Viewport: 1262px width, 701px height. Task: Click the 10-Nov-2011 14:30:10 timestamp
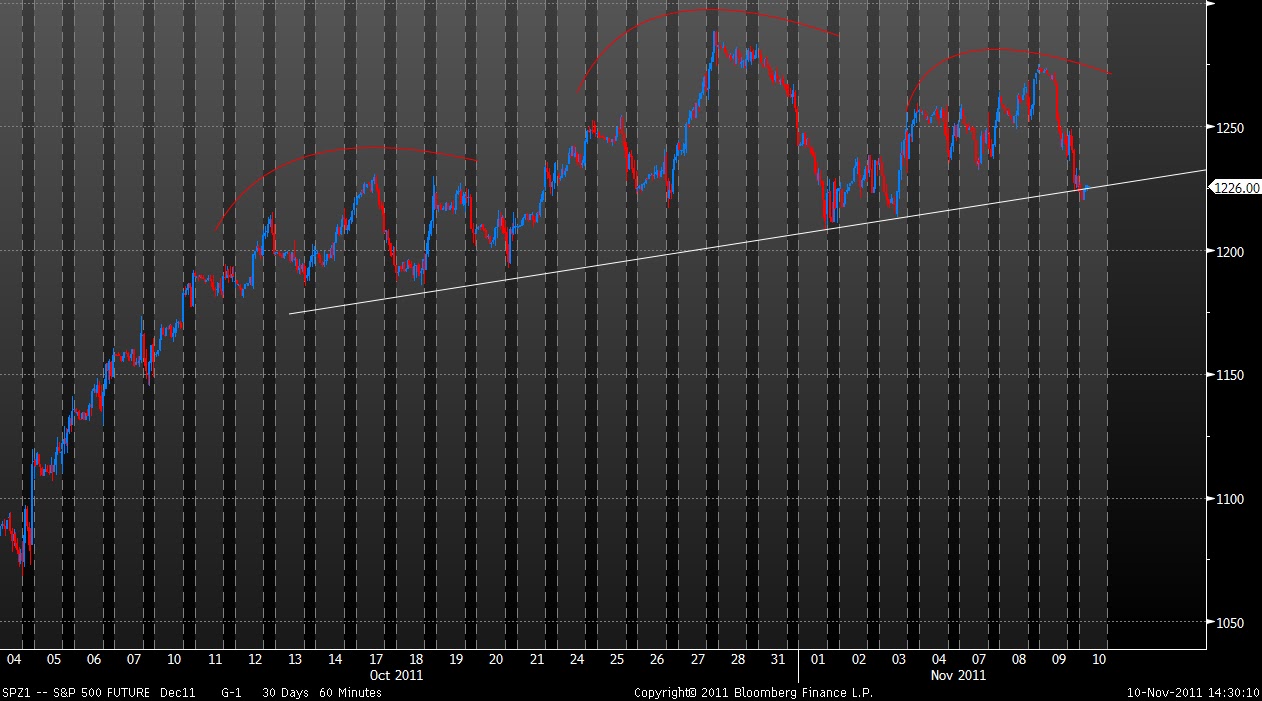pos(1192,692)
